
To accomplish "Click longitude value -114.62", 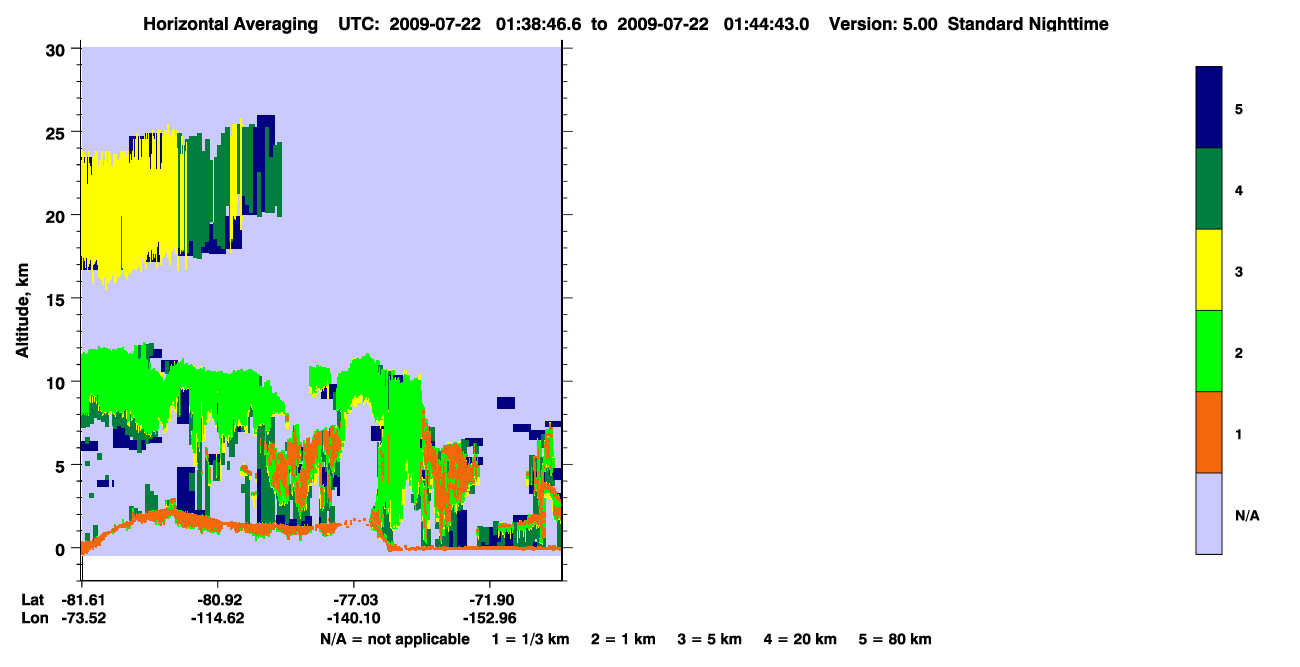I will (x=218, y=617).
